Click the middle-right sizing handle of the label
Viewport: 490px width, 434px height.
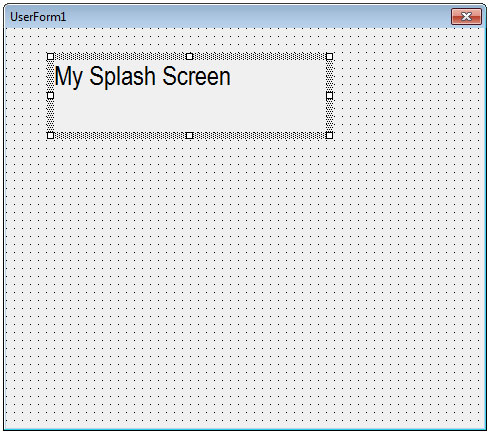tap(329, 96)
